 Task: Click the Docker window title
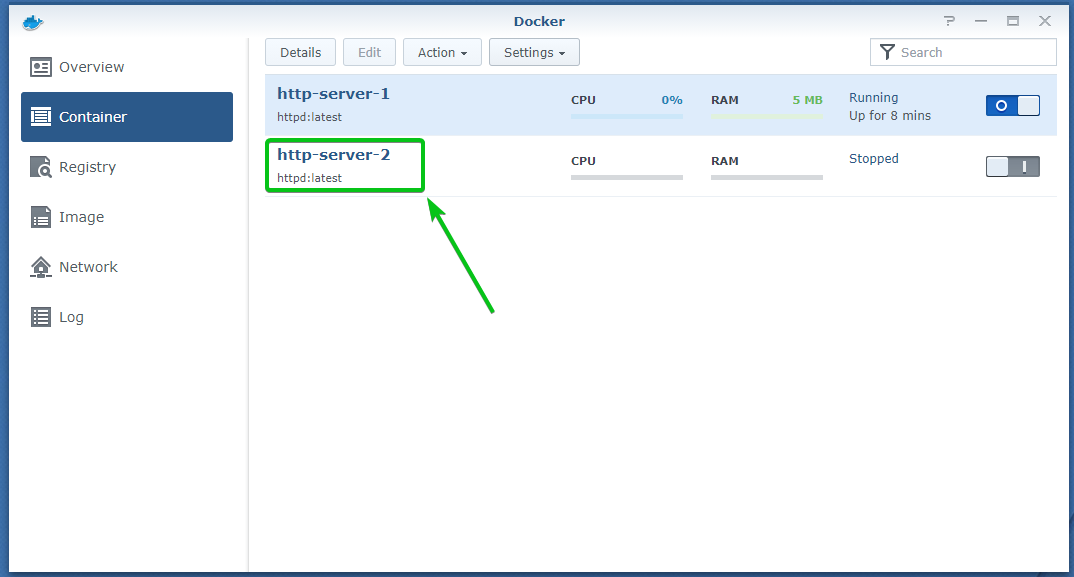539,21
